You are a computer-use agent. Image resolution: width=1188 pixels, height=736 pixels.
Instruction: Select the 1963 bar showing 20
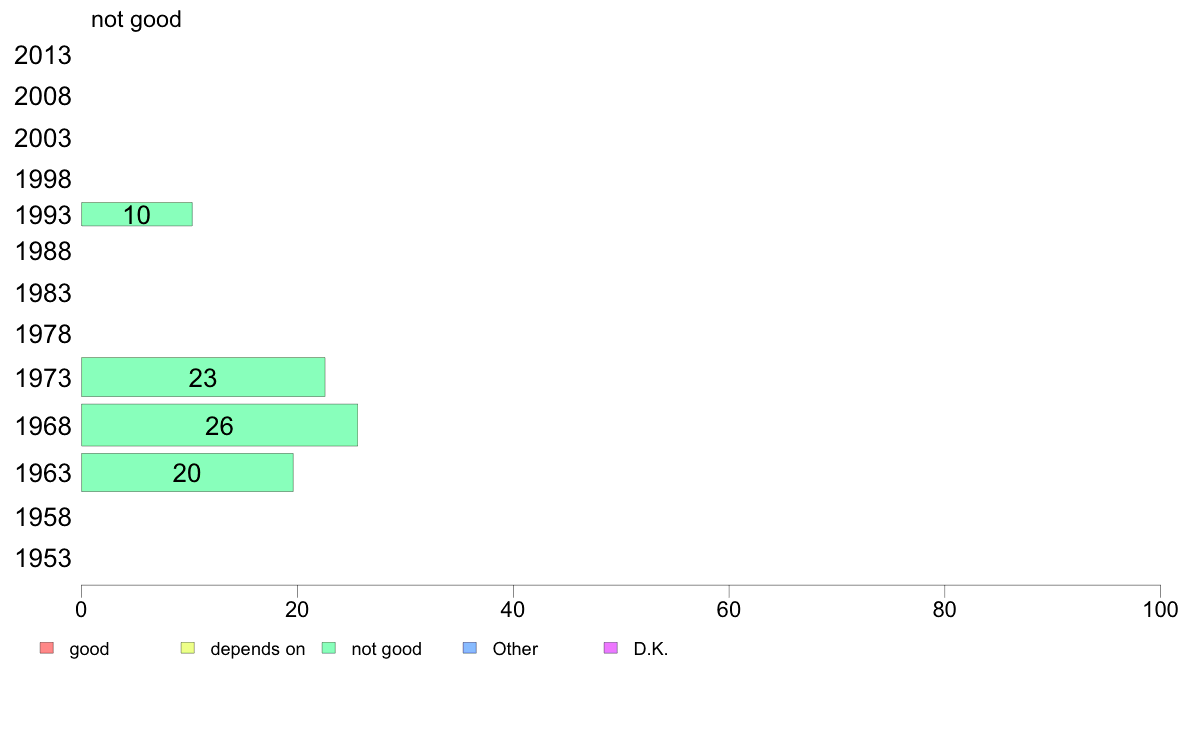pyautogui.click(x=187, y=473)
